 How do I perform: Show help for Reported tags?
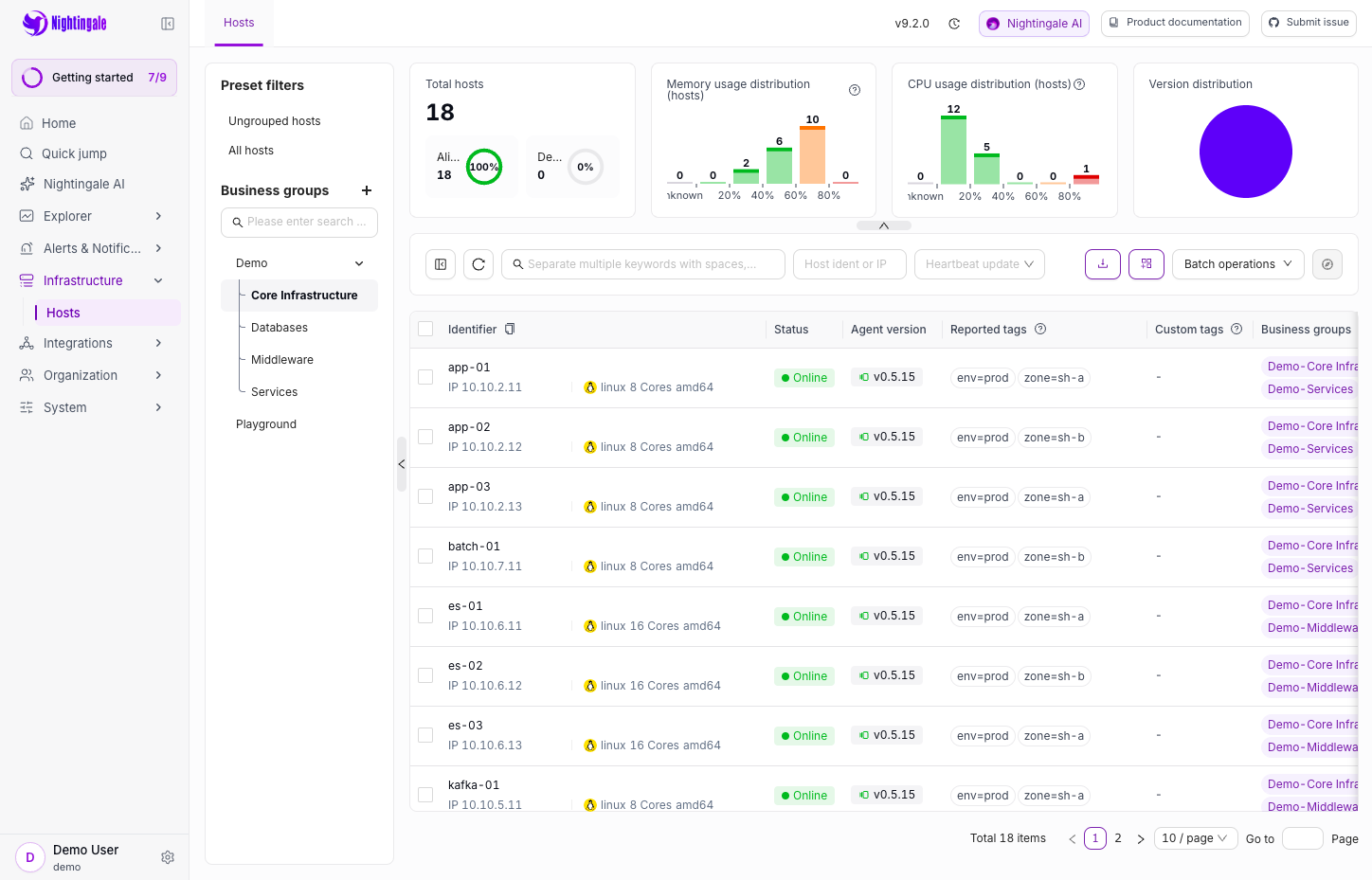click(1040, 329)
